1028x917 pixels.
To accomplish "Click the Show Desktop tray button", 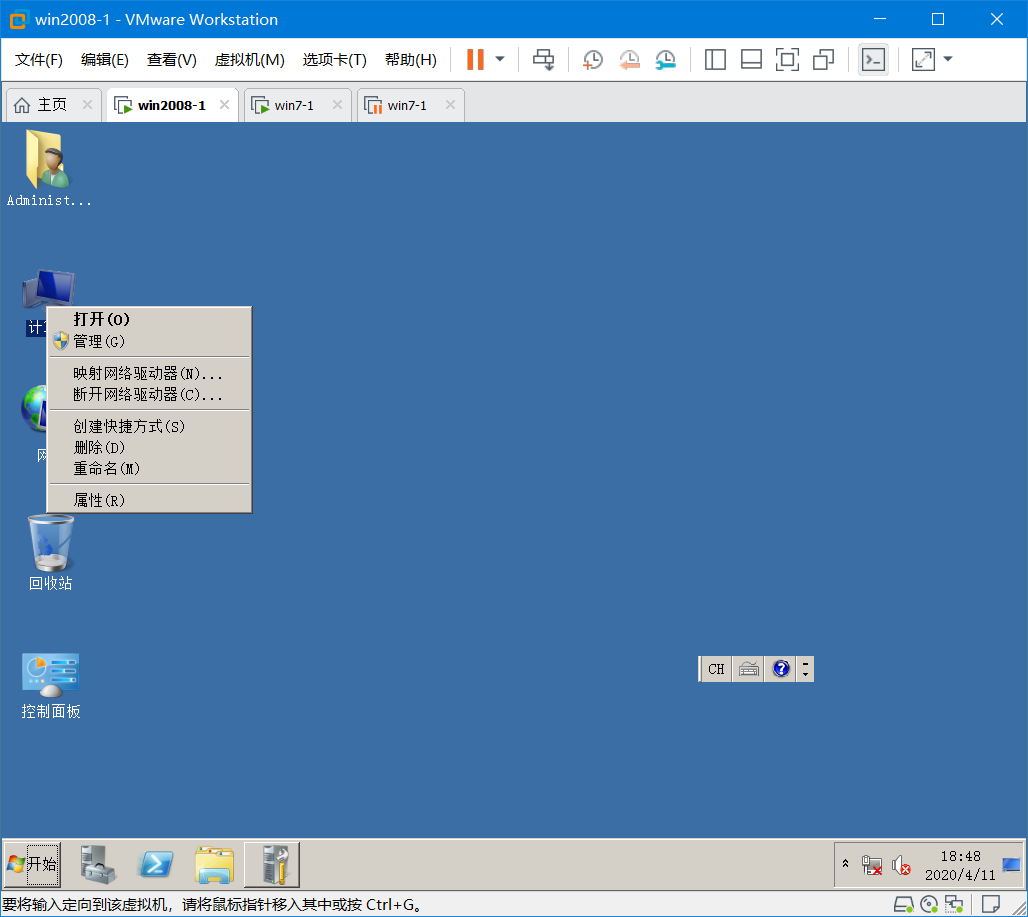I will pos(1012,865).
